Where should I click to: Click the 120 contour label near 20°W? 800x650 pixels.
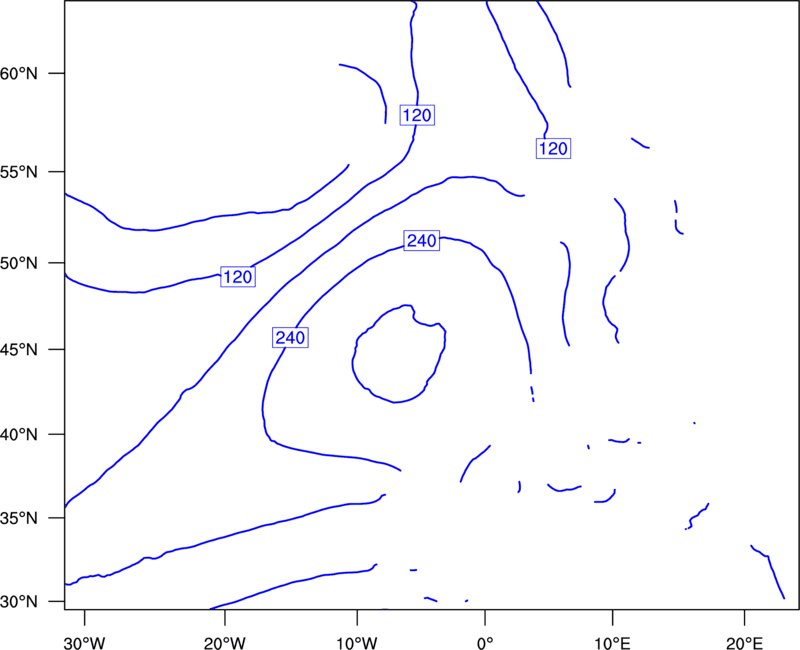click(238, 277)
